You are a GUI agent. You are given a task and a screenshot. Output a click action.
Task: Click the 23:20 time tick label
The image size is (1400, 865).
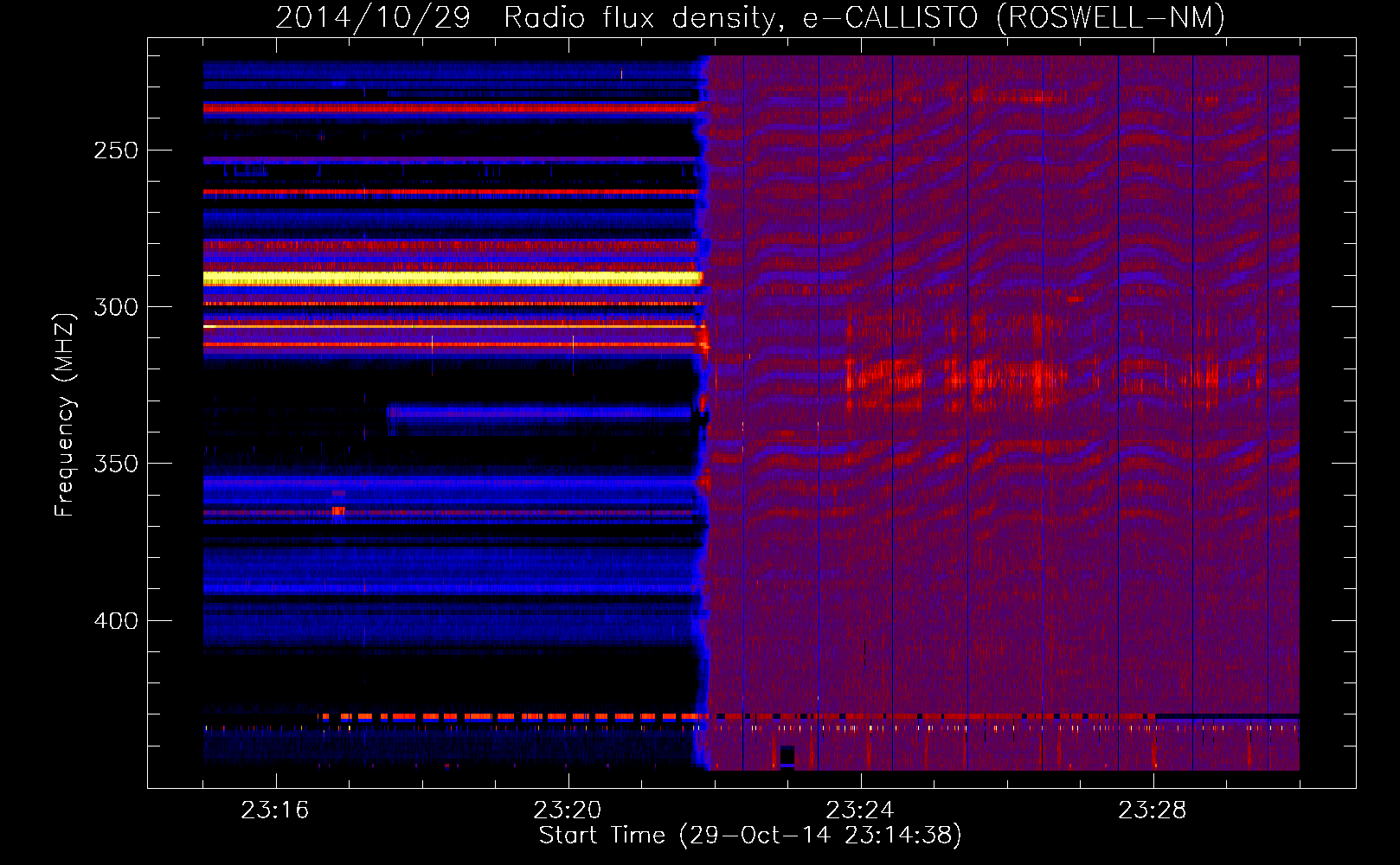pos(568,811)
